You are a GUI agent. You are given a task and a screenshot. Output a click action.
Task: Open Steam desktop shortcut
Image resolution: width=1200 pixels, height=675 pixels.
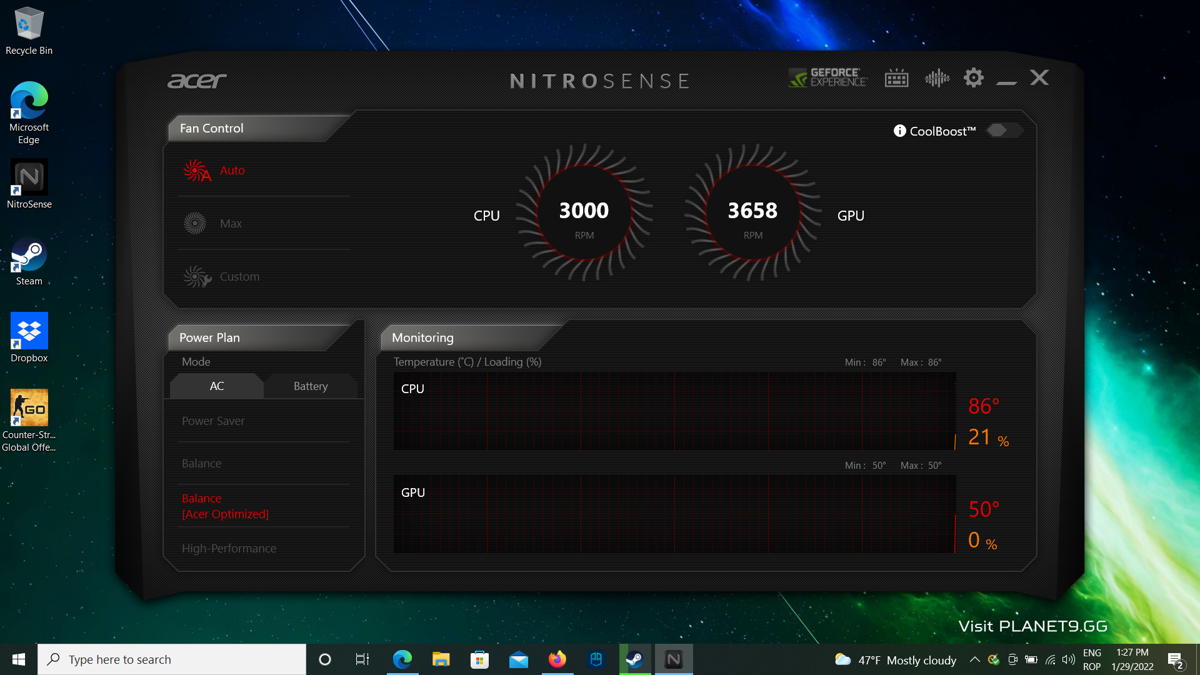(29, 261)
